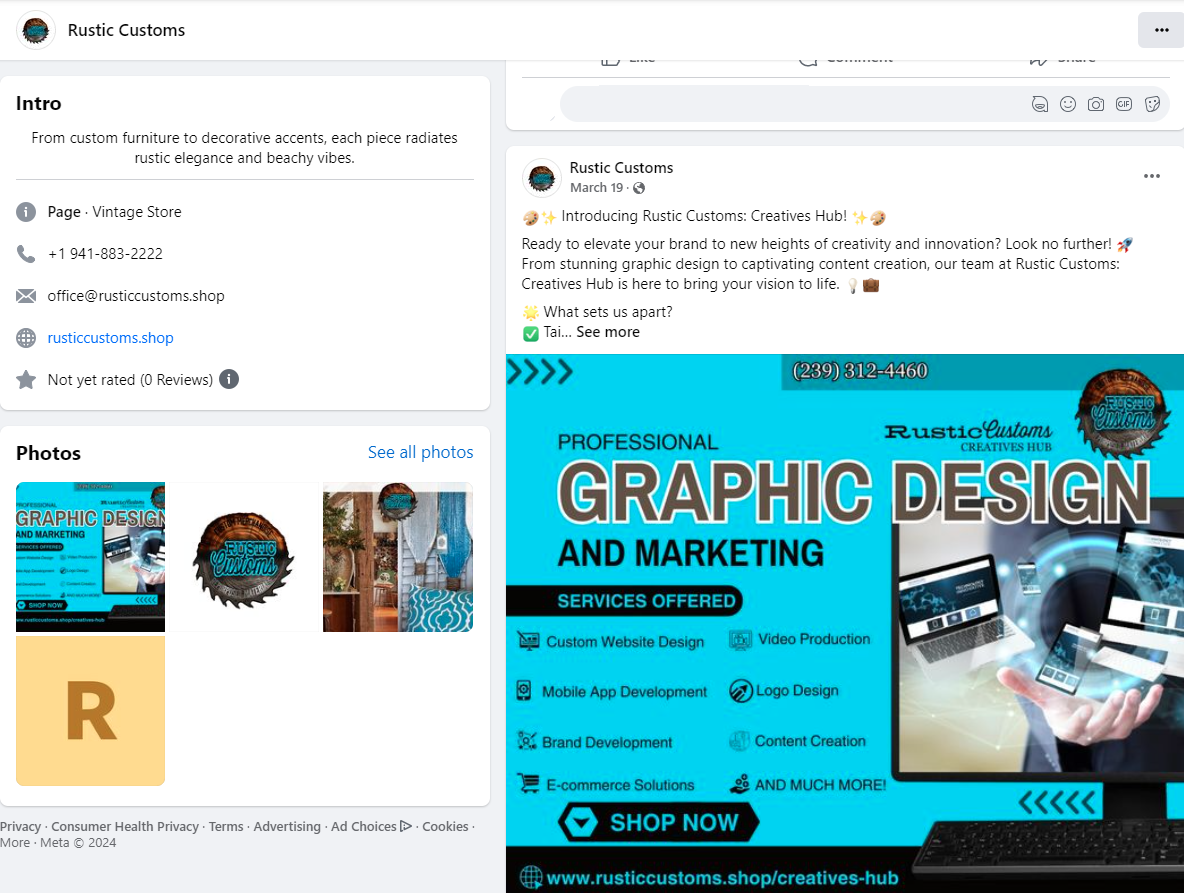Open the rustic interior photo thumbnail
Screen dimensions: 1184x893
tap(398, 557)
